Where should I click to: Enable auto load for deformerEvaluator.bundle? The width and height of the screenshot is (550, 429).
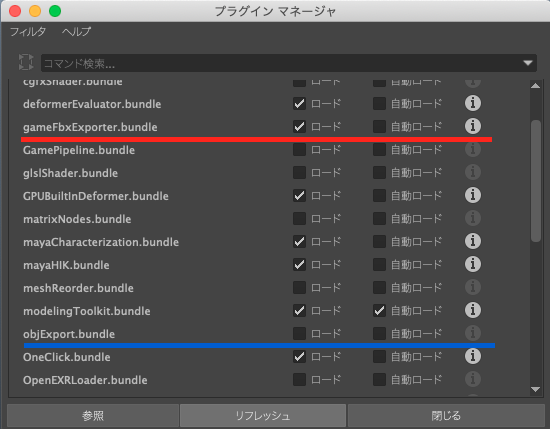pos(379,104)
